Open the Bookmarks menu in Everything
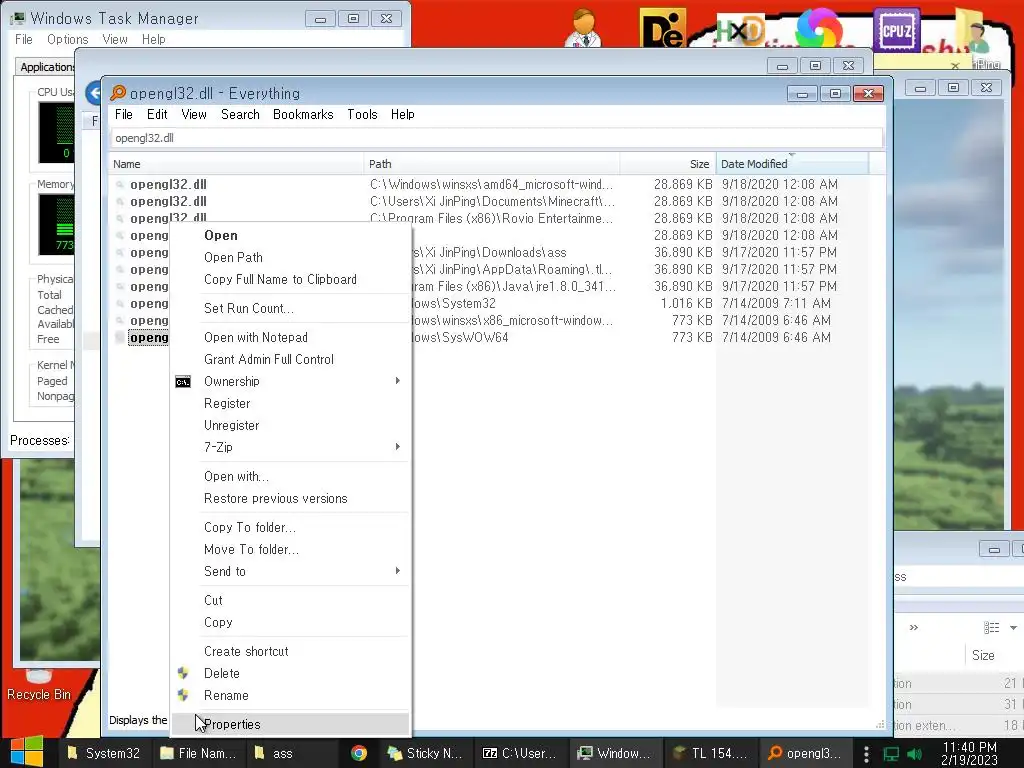Image resolution: width=1024 pixels, height=768 pixels. pos(303,114)
